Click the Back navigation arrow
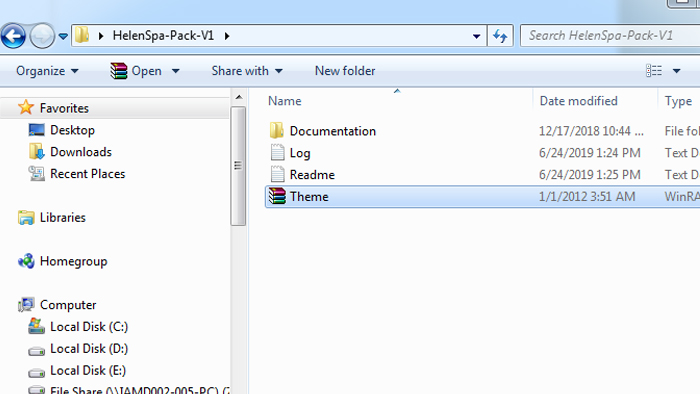 coord(13,36)
